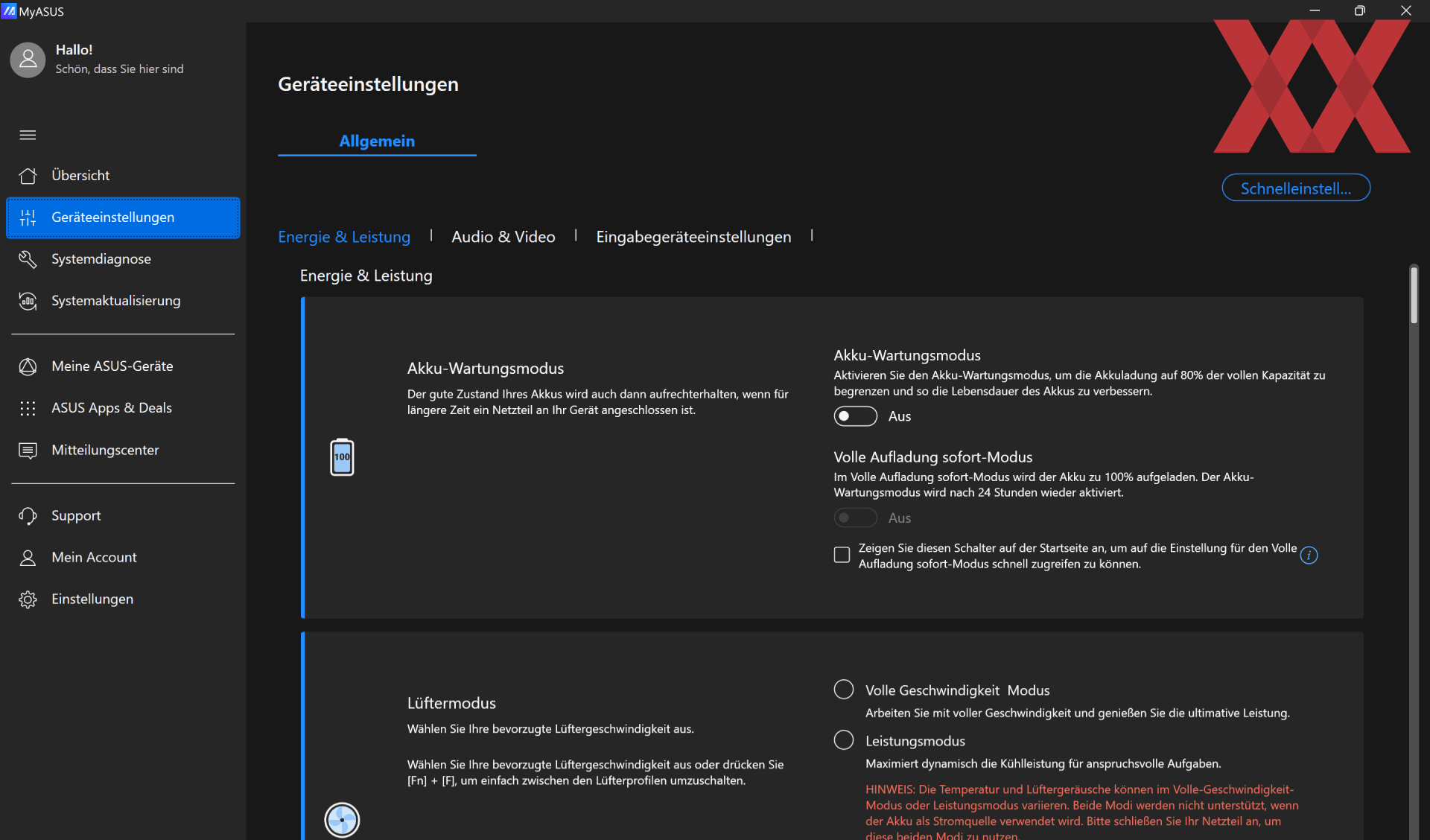The height and width of the screenshot is (840, 1430).
Task: Click the gear icon beside Einstellungen
Action: pyautogui.click(x=28, y=599)
